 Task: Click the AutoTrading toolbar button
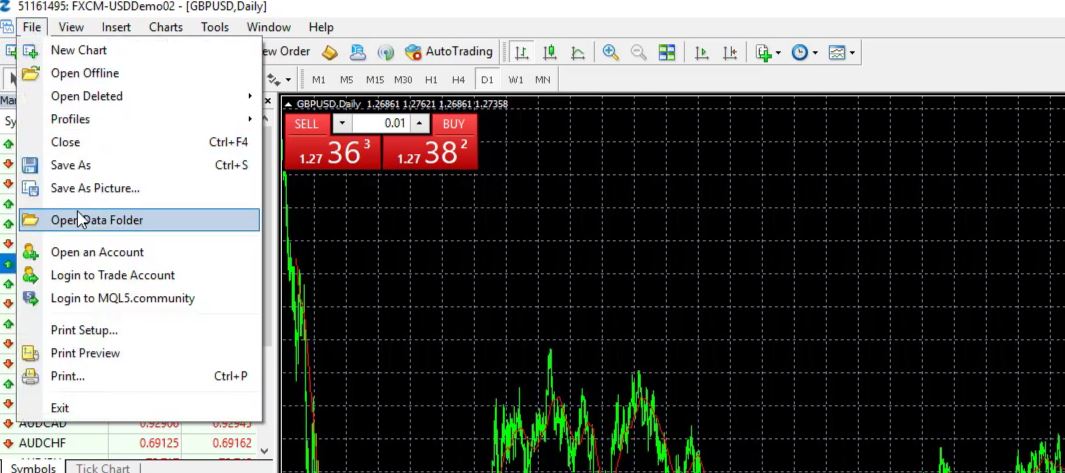pos(449,52)
